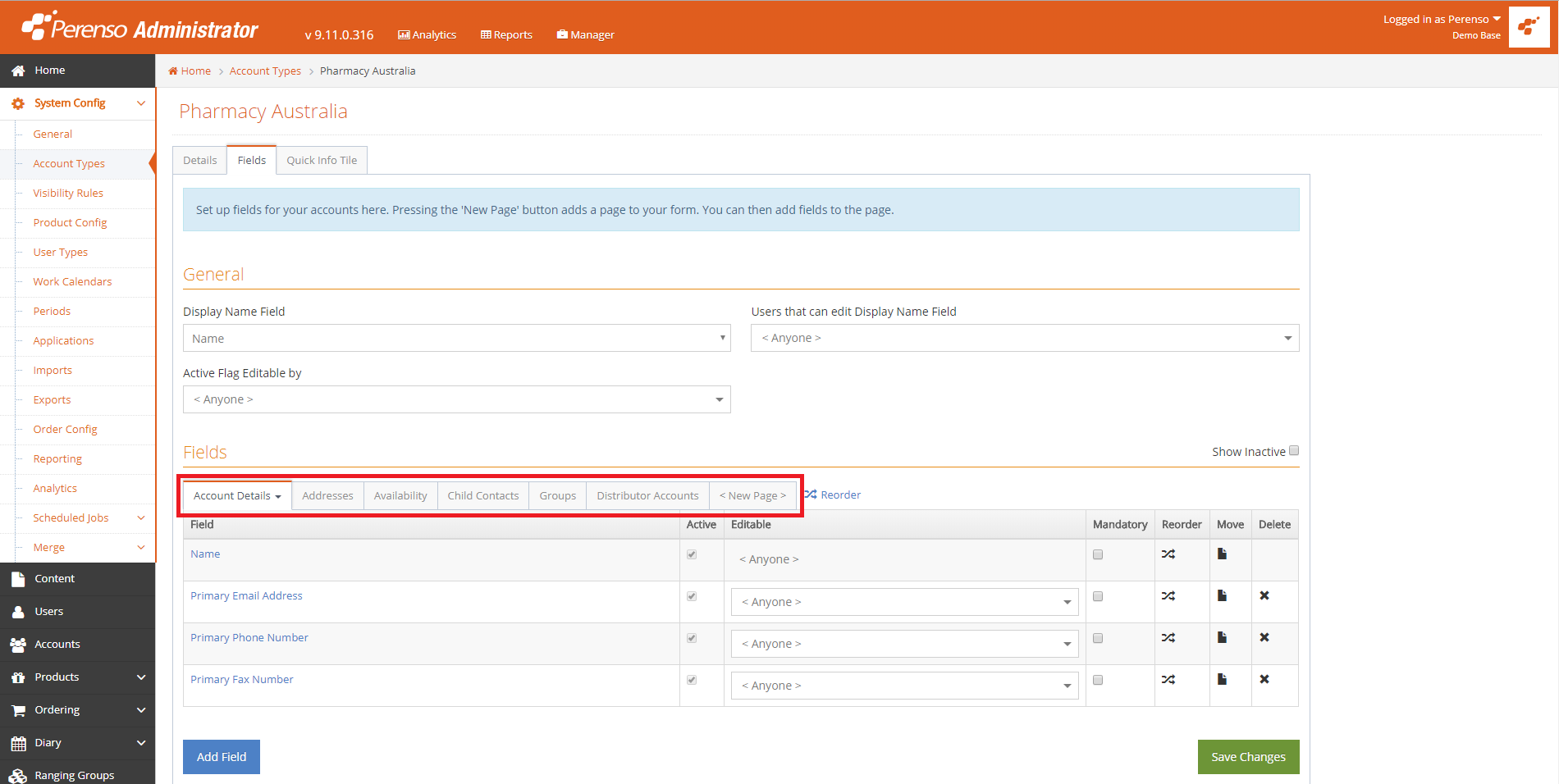Open the Distributor Accounts page tab
Image resolution: width=1559 pixels, height=784 pixels.
pos(647,495)
